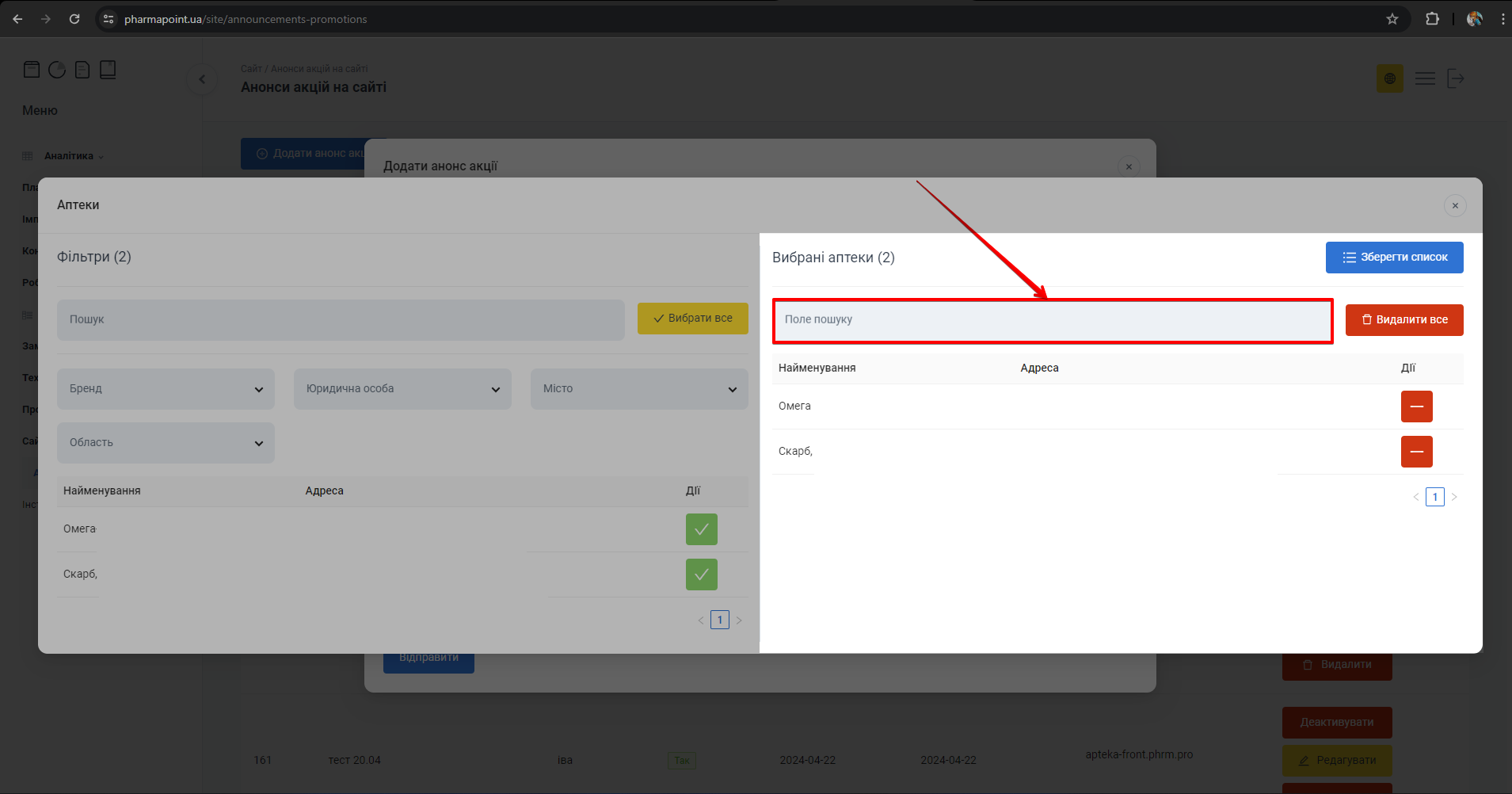Expand the Область dropdown
The height and width of the screenshot is (794, 1512).
point(166,443)
